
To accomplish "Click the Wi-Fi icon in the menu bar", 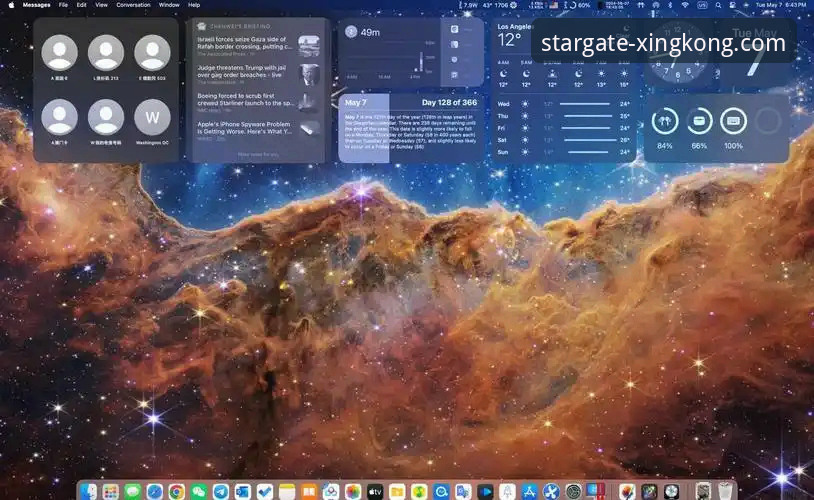I will click(x=685, y=5).
